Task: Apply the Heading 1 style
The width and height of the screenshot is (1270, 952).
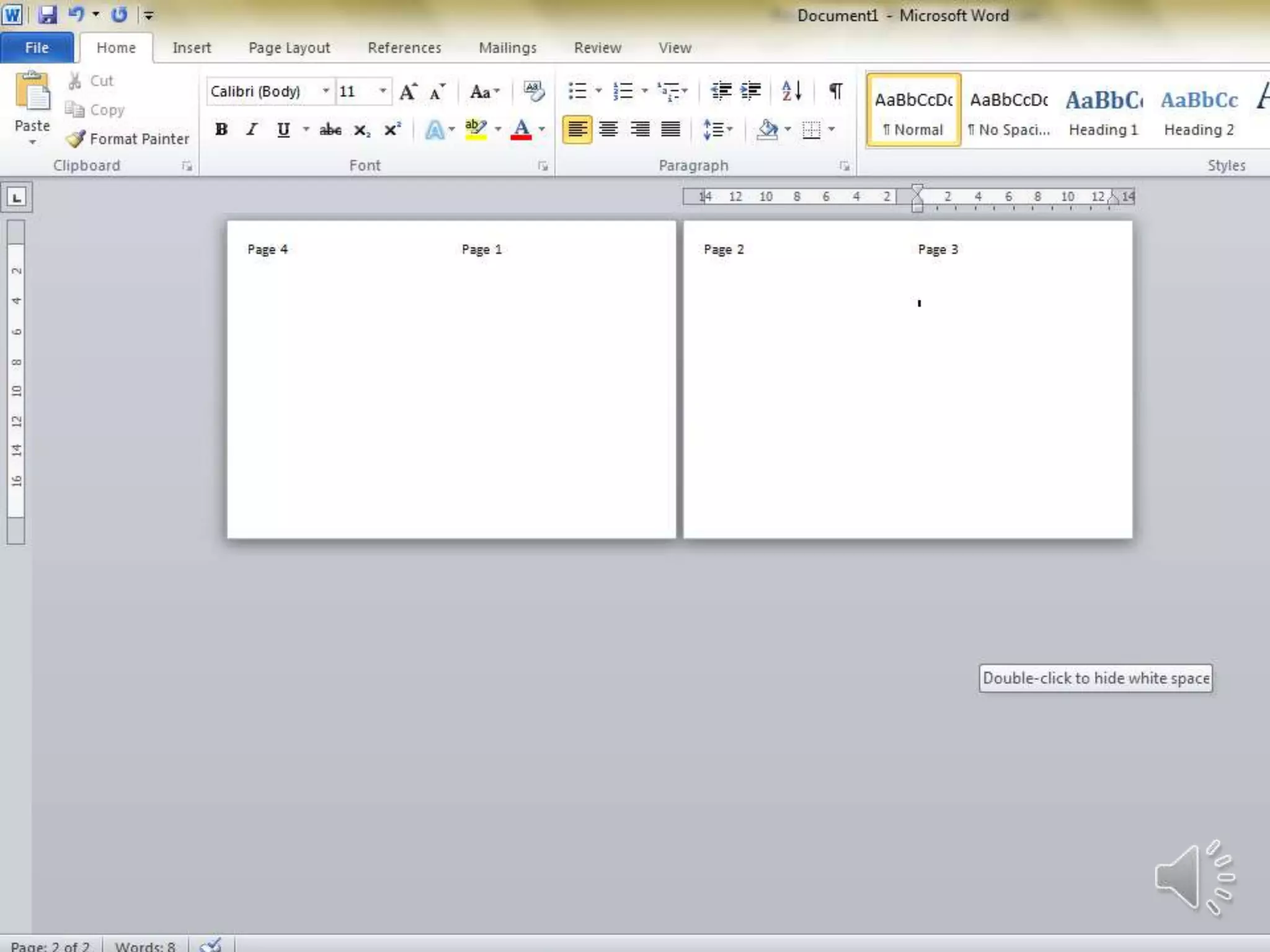Action: [x=1103, y=112]
